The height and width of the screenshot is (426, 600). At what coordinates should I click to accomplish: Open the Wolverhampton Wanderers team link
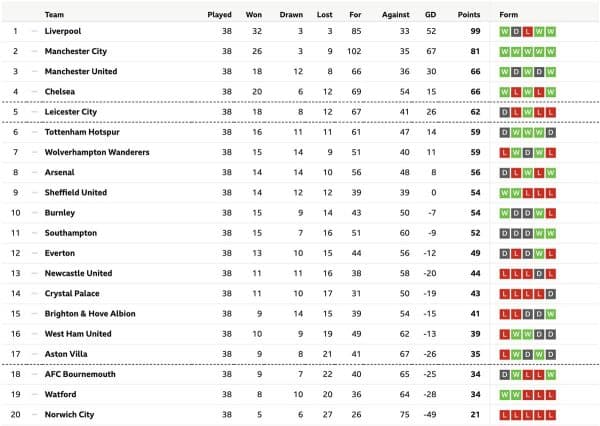tap(97, 152)
